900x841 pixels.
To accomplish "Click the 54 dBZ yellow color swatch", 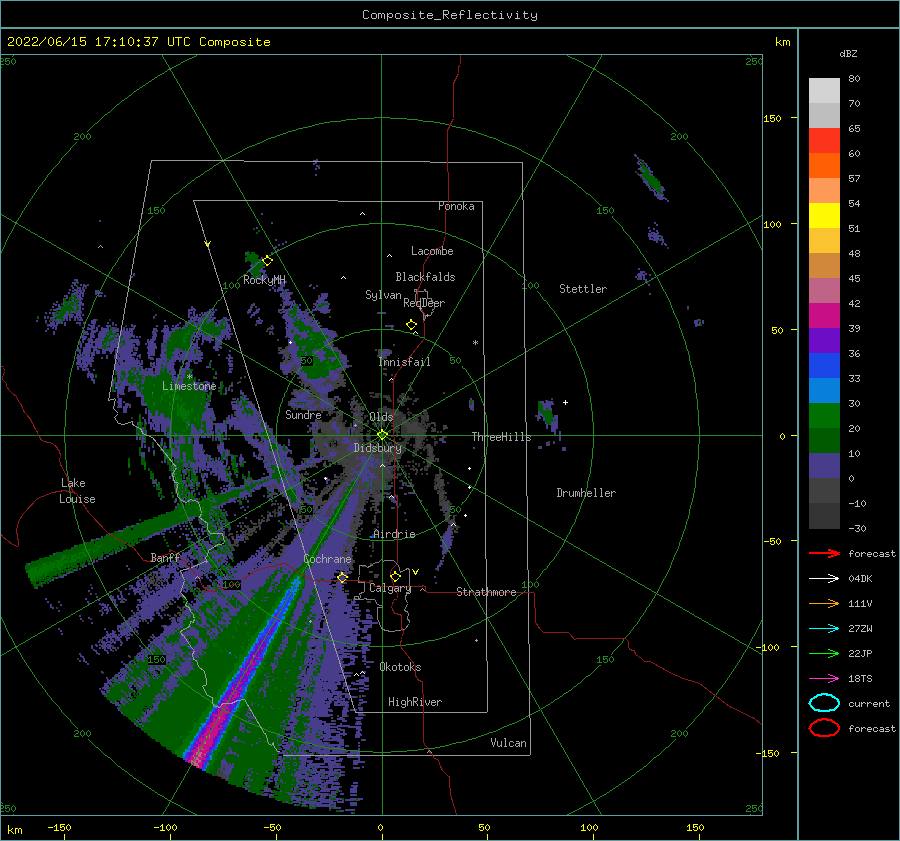I will pos(824,215).
